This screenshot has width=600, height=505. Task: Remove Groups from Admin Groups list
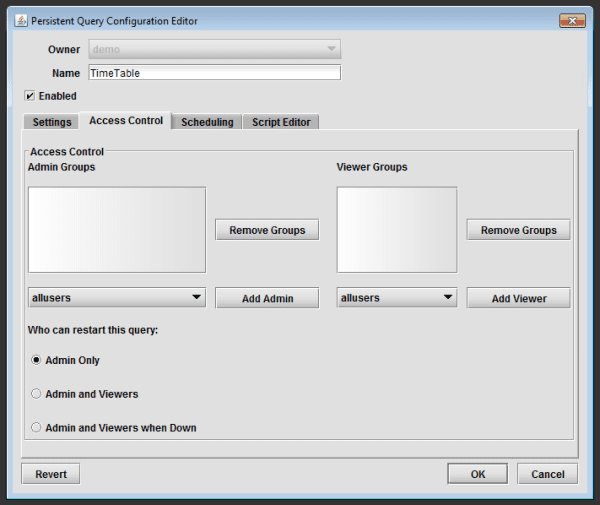tap(267, 230)
